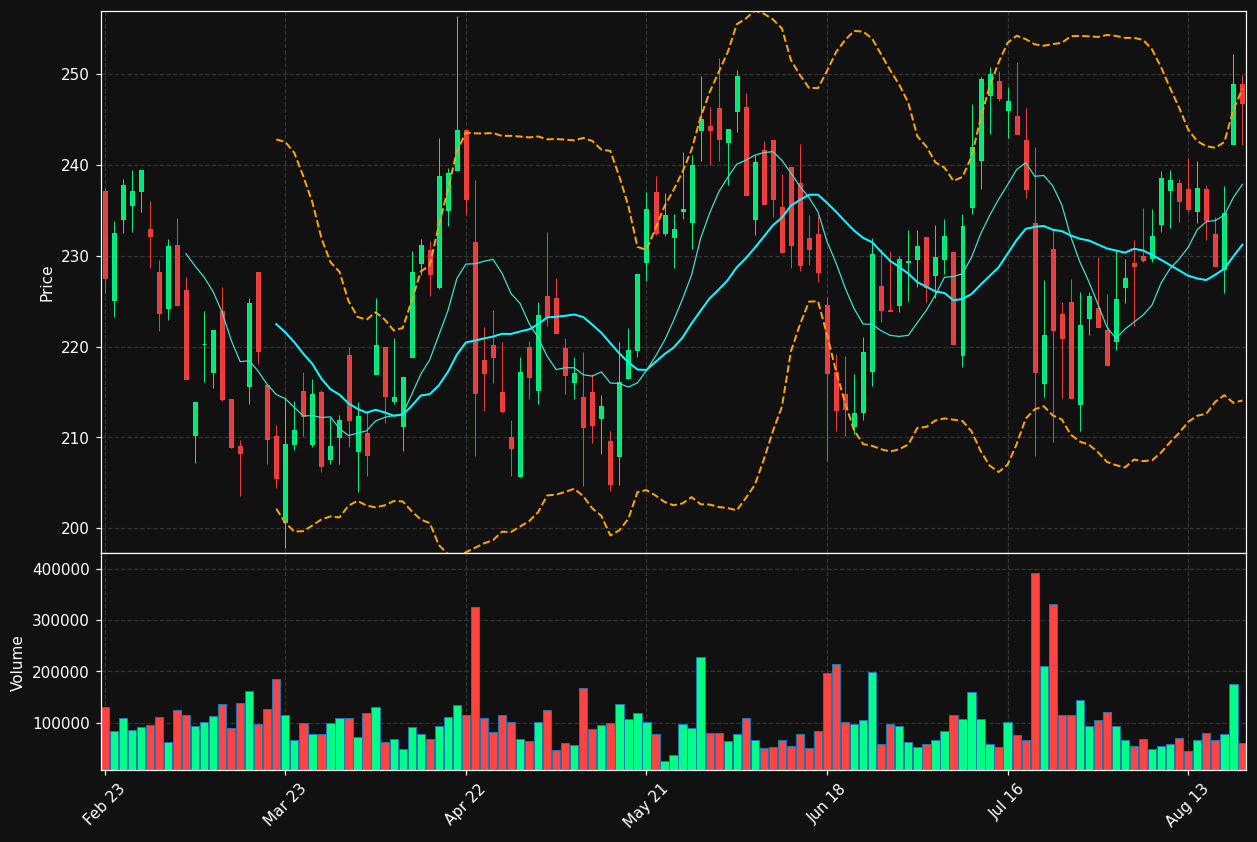Click the 'Apr 22' date label
The image size is (1257, 842).
[466, 803]
